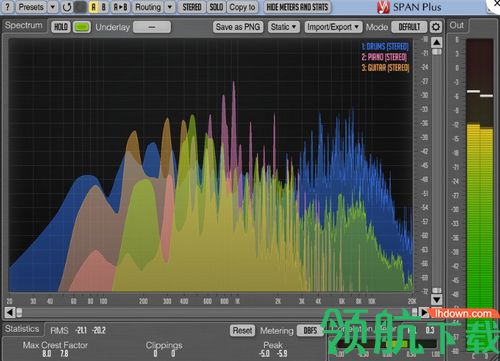Select the A state slot

pyautogui.click(x=94, y=7)
